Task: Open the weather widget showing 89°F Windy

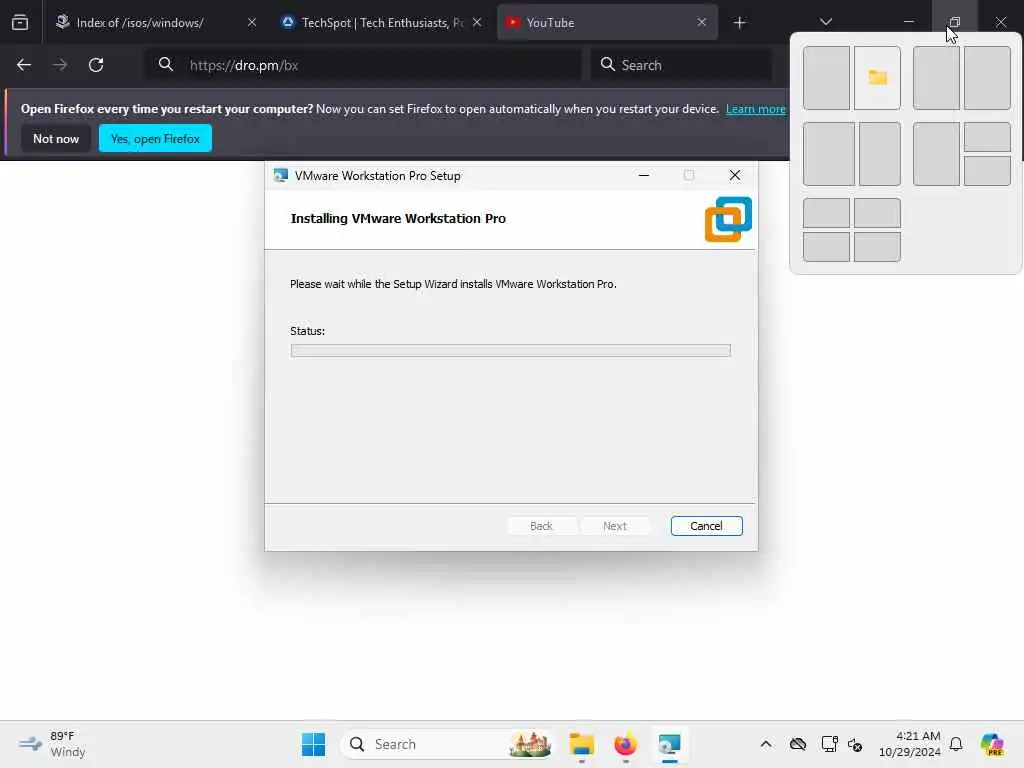Action: (52, 744)
